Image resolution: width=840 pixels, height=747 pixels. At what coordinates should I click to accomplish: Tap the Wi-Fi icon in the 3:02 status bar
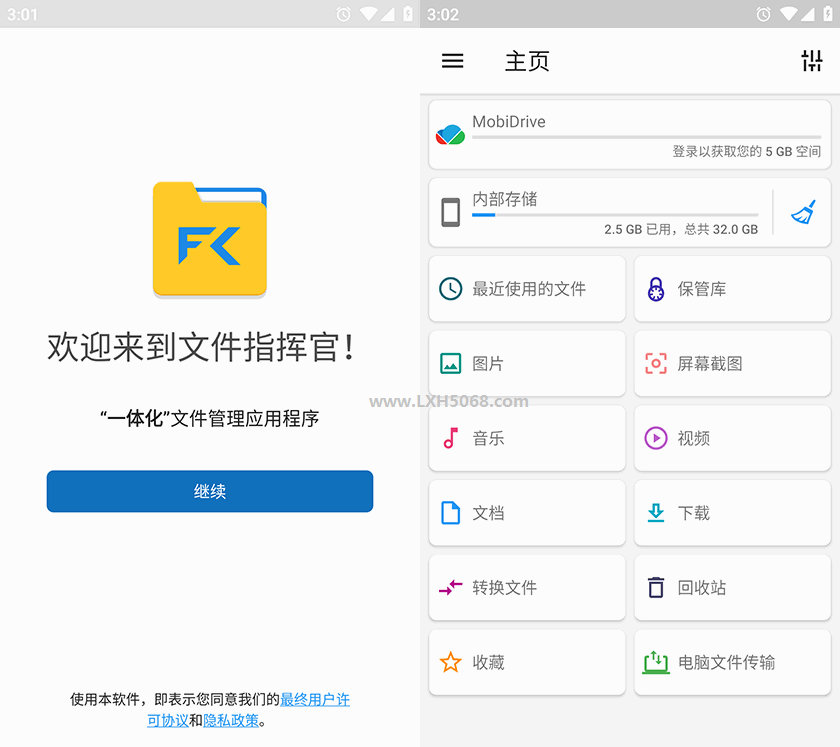pyautogui.click(x=788, y=14)
